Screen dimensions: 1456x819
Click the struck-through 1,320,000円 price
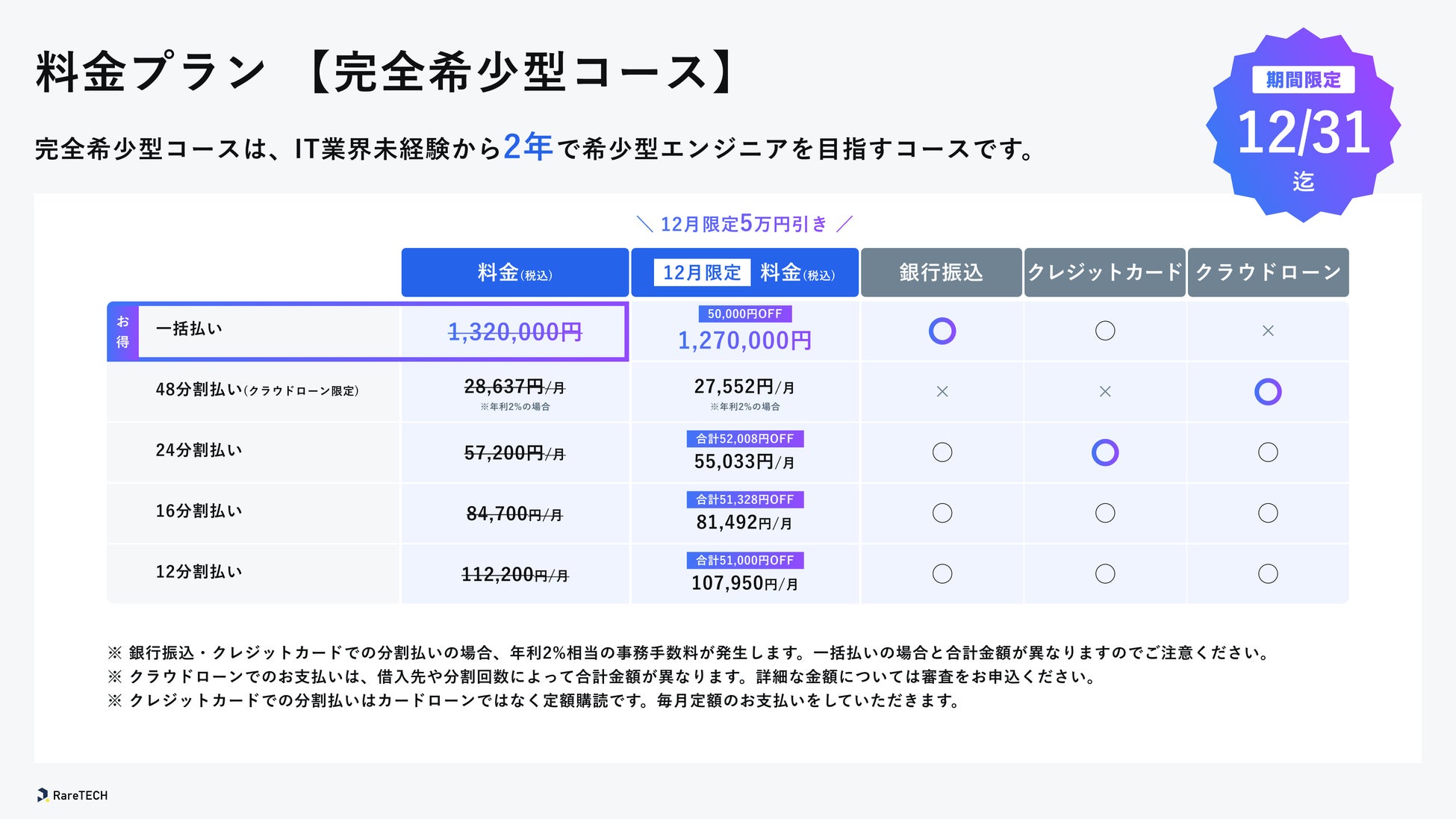click(x=514, y=332)
